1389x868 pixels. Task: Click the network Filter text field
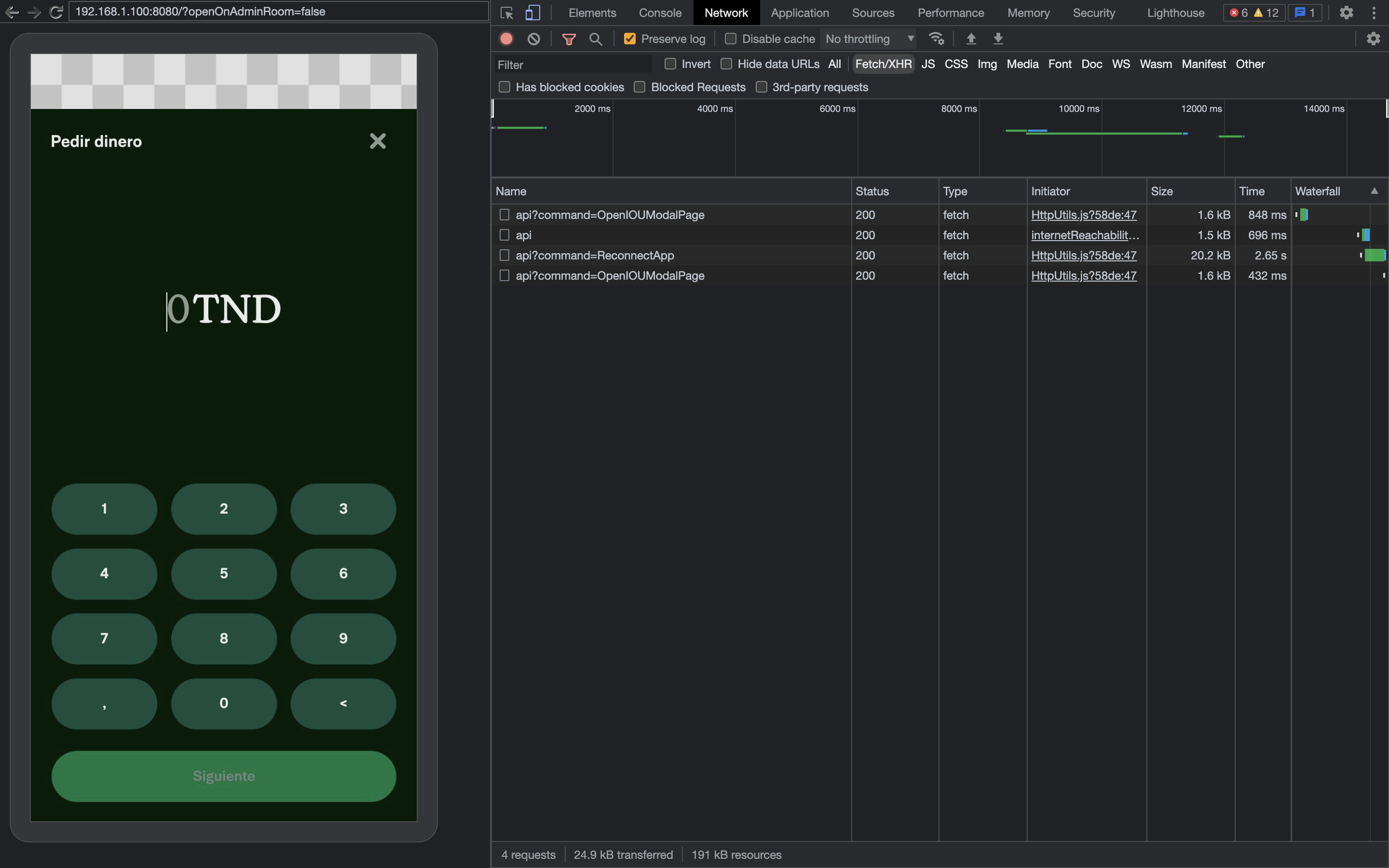point(572,64)
